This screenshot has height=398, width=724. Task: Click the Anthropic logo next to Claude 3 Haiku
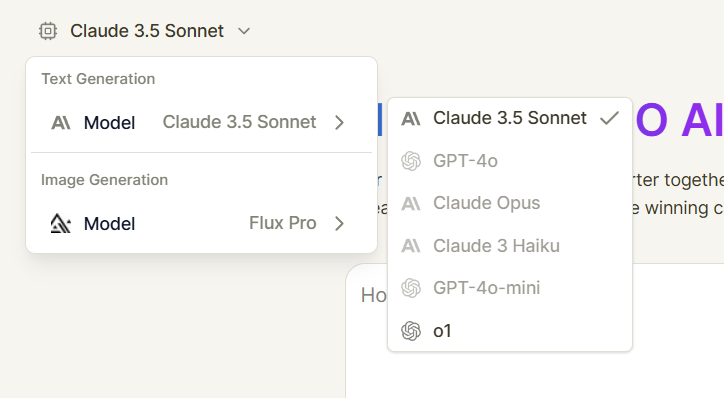[x=411, y=246]
